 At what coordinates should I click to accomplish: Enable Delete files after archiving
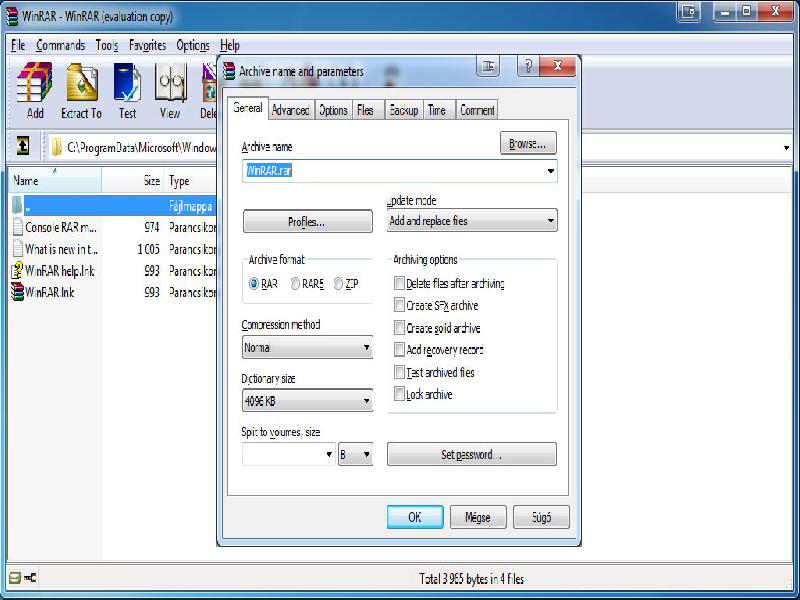399,283
